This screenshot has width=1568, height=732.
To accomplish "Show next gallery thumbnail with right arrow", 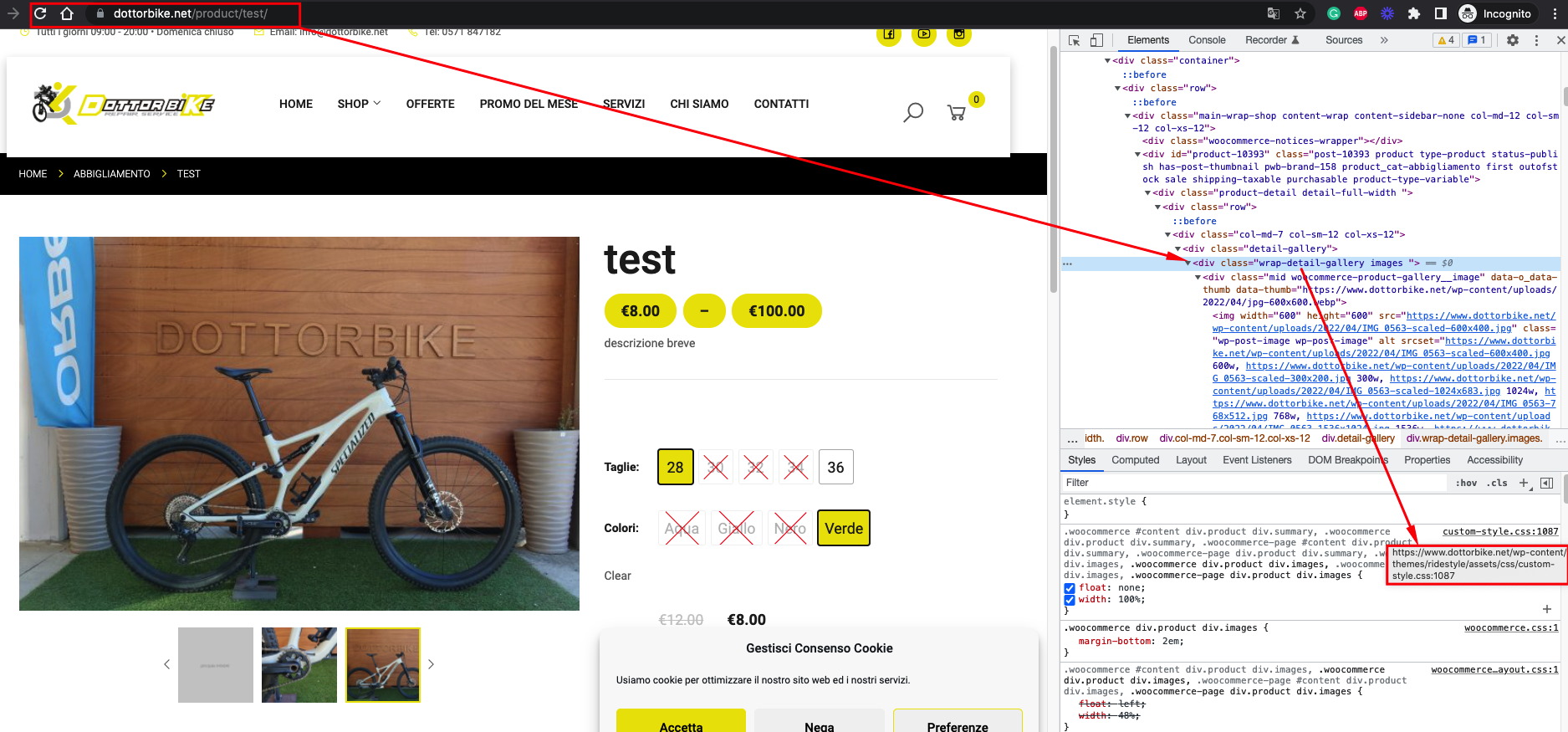I will pos(432,664).
